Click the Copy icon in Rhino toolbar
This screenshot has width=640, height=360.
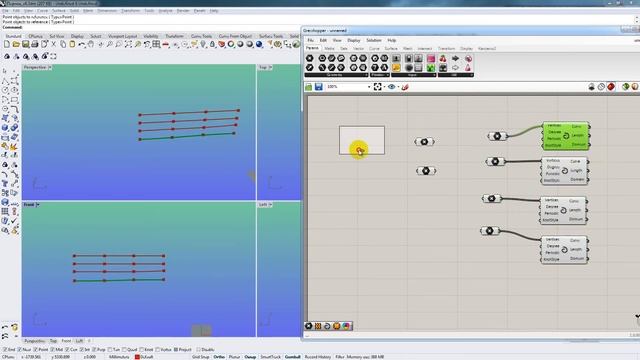tap(63, 44)
